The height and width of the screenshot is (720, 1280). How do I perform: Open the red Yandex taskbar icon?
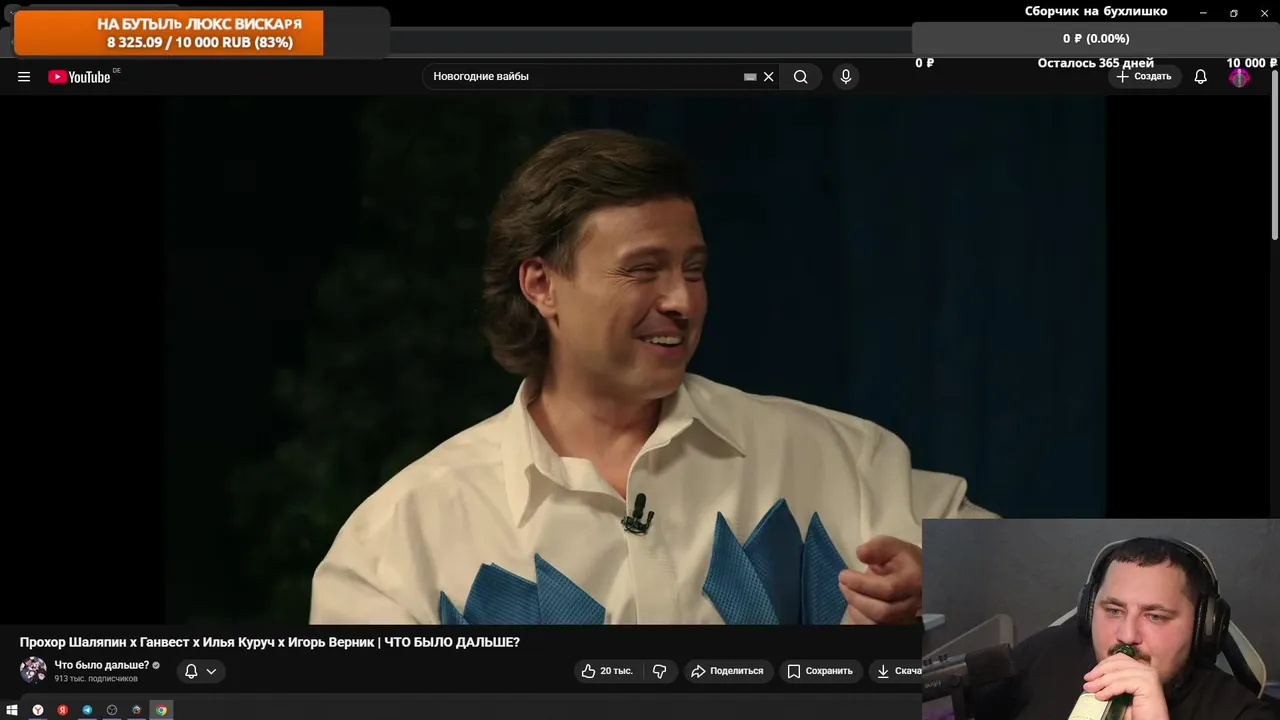tap(62, 710)
